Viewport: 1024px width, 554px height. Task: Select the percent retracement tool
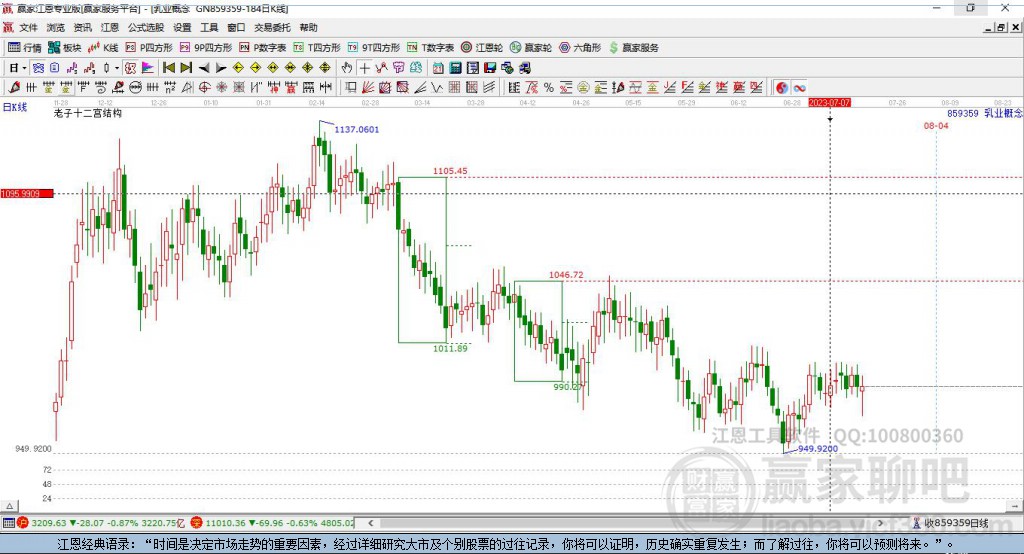(549, 88)
